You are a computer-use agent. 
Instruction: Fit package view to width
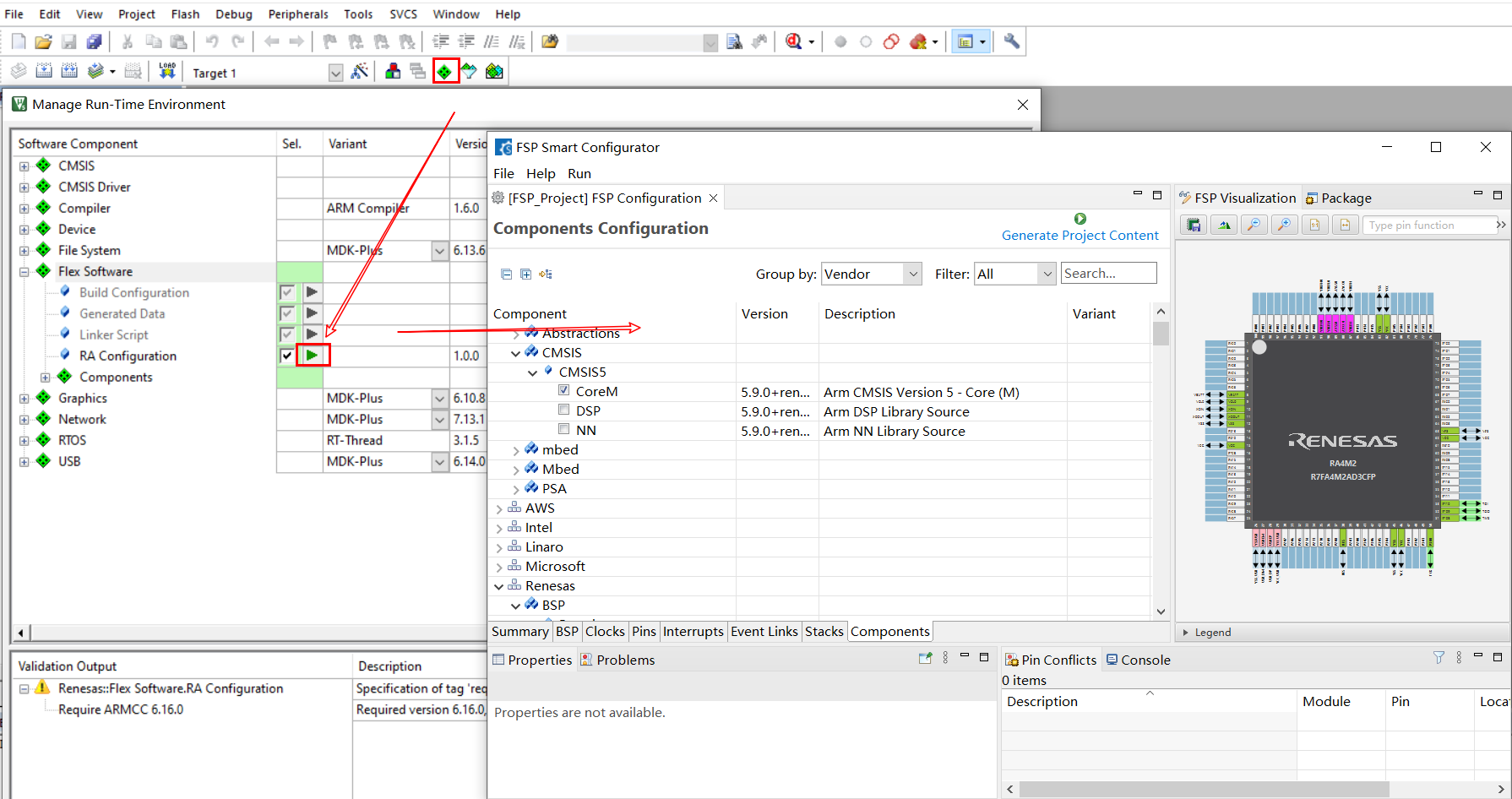pos(1346,225)
